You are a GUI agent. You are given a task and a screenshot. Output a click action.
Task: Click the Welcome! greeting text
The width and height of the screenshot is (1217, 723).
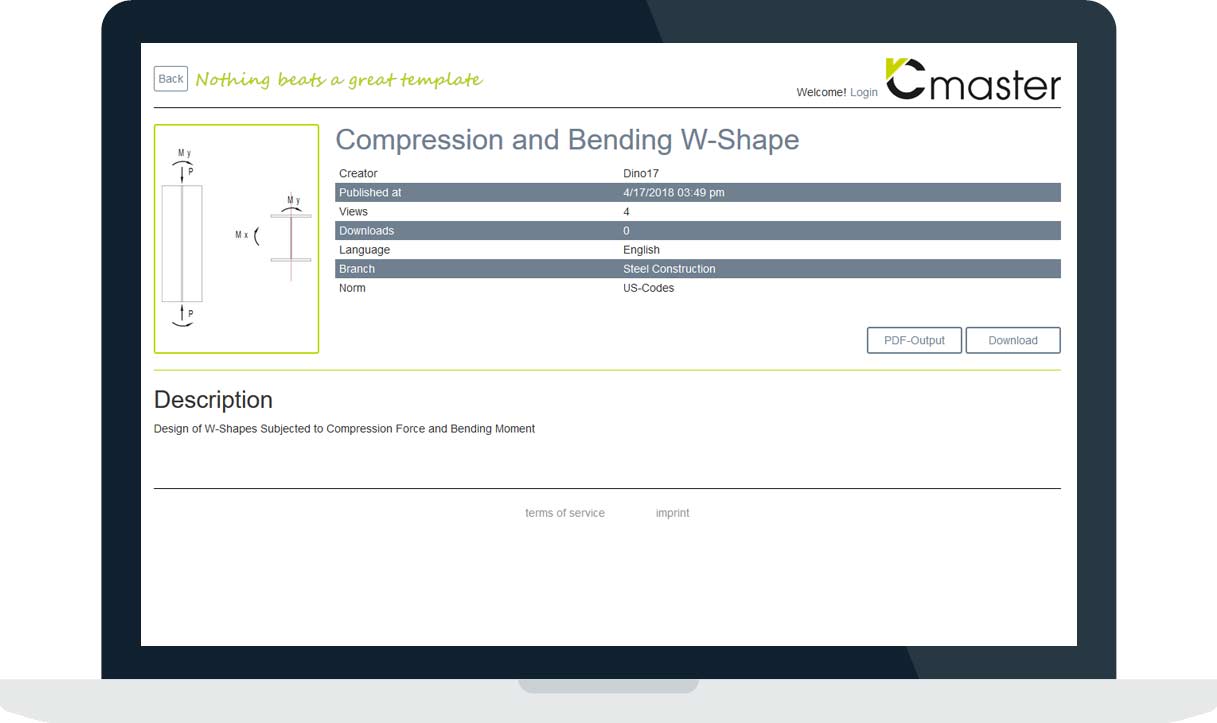pos(821,92)
